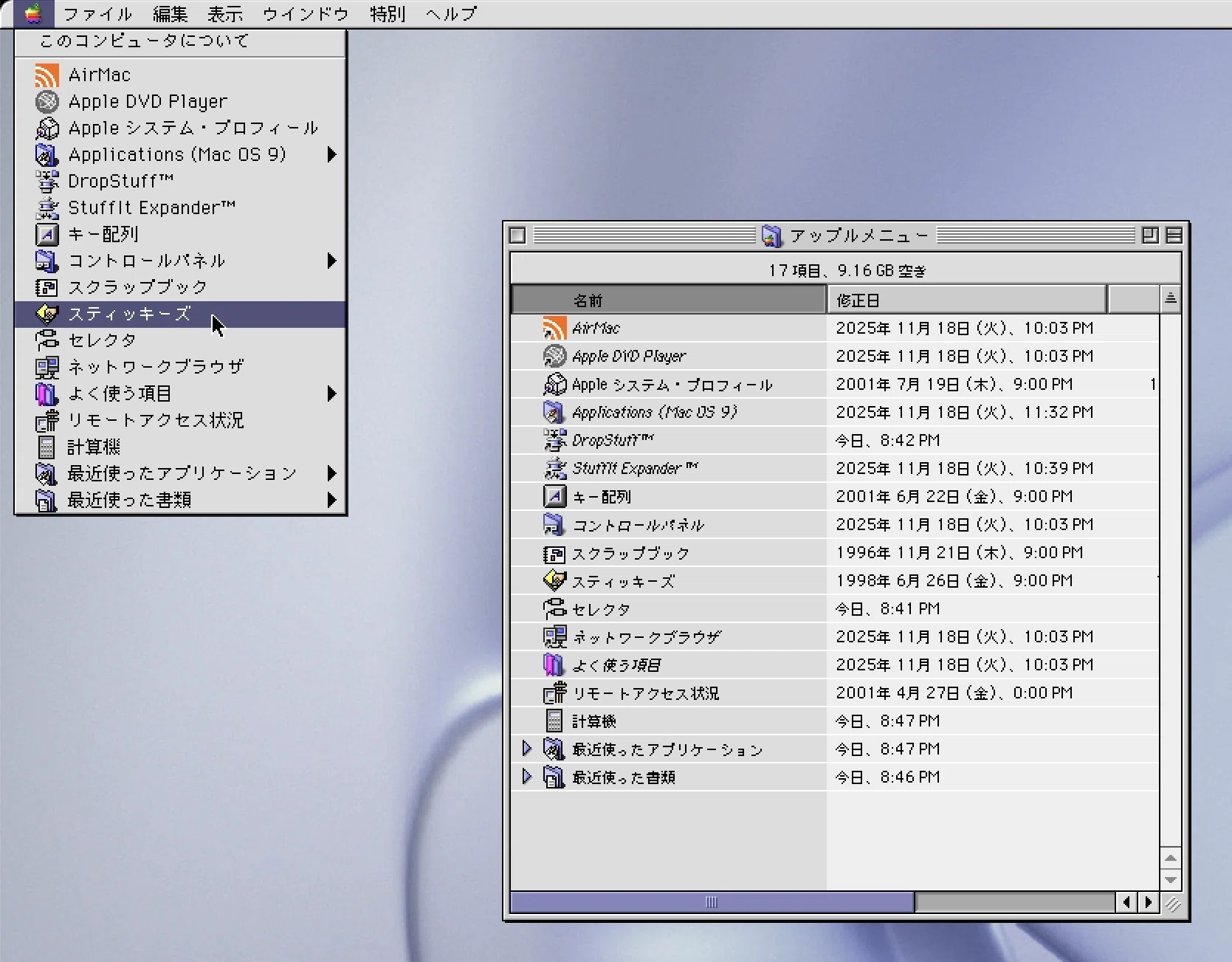This screenshot has height=962, width=1232.
Task: Select コントロールパネル folder icon in window list
Action: (x=554, y=525)
